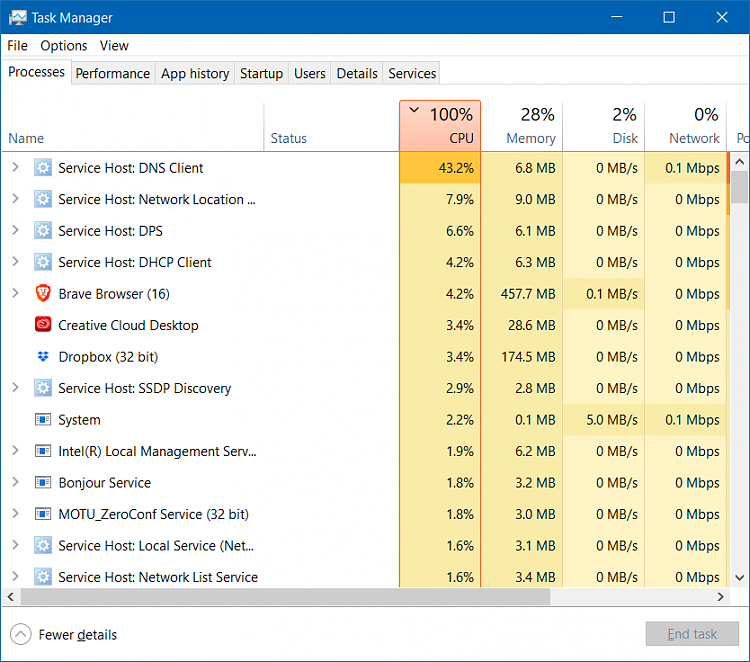The height and width of the screenshot is (662, 750).
Task: Click the Bonjour Service icon
Action: pos(43,482)
